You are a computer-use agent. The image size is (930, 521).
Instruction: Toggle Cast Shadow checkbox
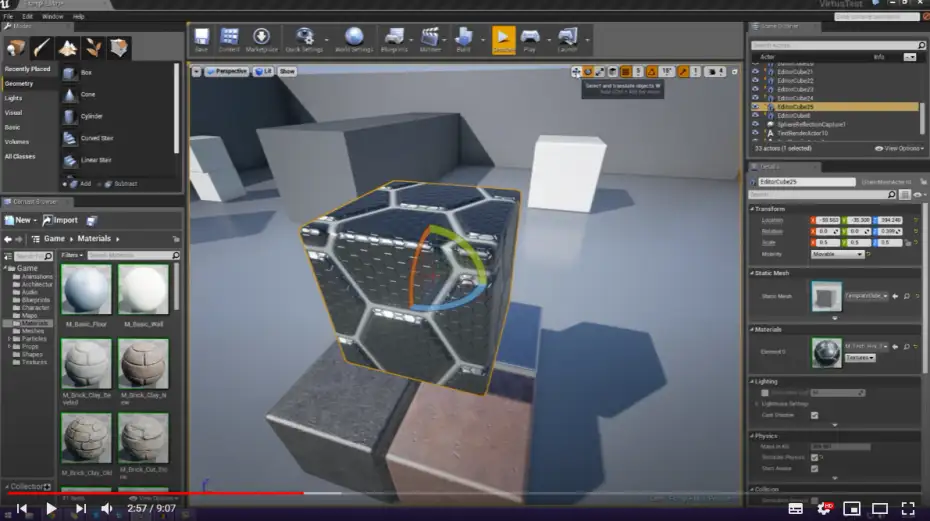click(x=814, y=415)
